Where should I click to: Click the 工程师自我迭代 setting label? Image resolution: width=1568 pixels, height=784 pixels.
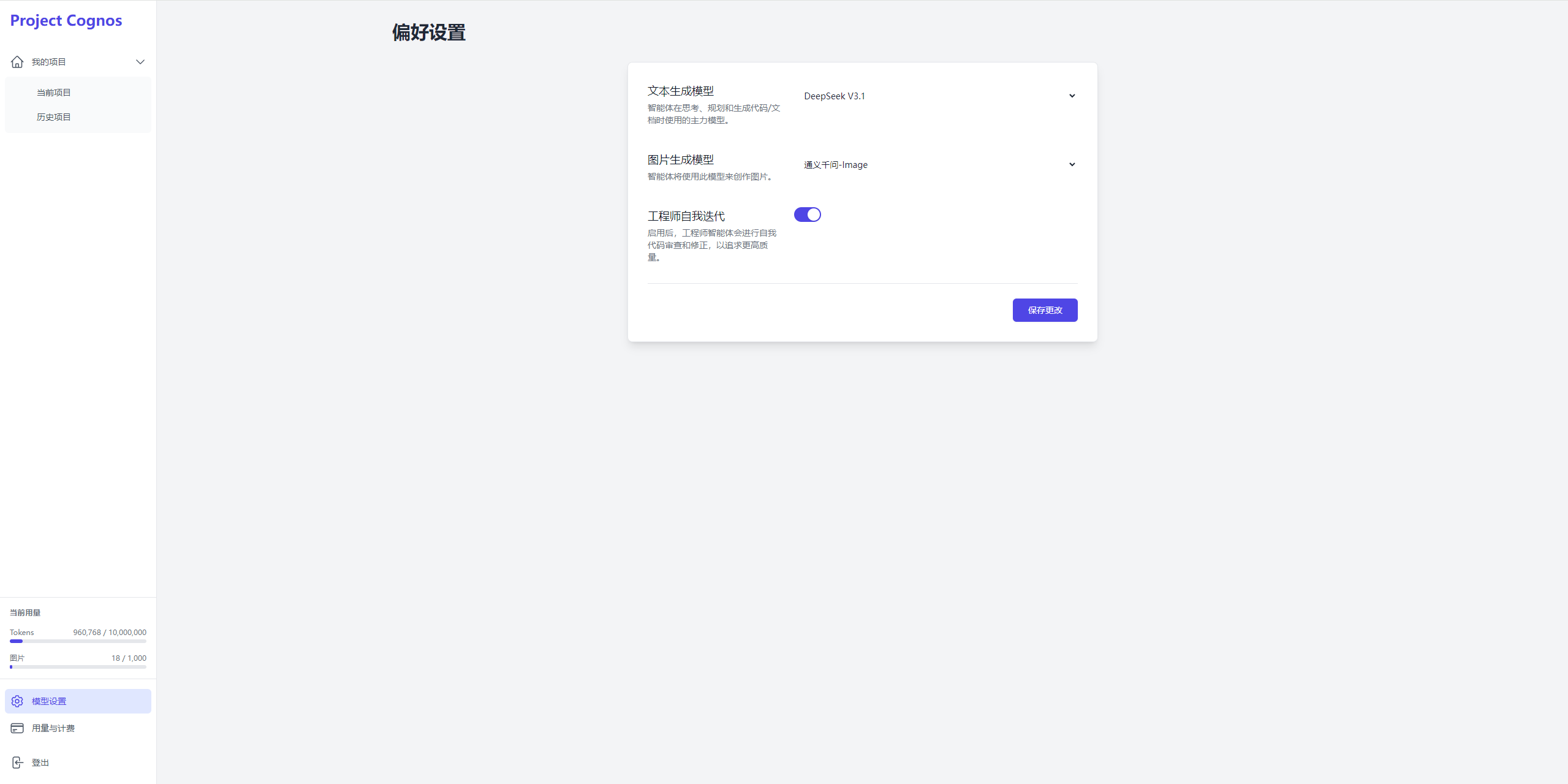coord(686,216)
